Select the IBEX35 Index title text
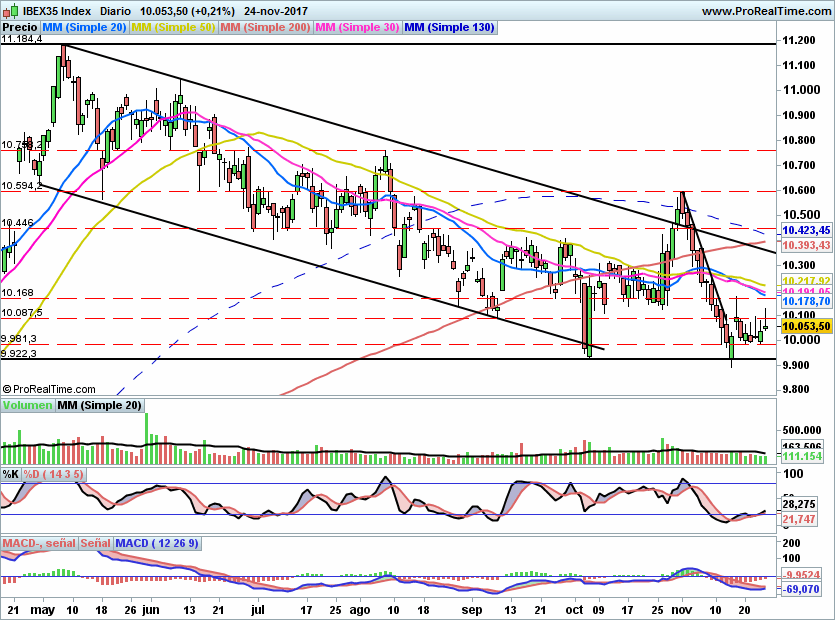The height and width of the screenshot is (620, 835). tap(57, 11)
